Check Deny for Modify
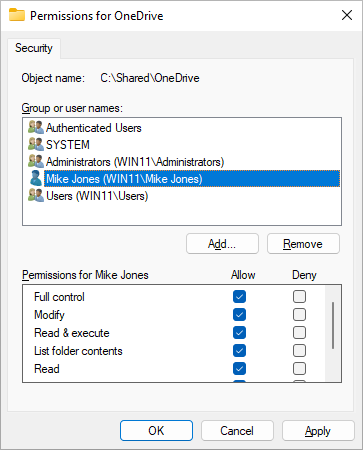The width and height of the screenshot is (363, 450). click(x=299, y=314)
